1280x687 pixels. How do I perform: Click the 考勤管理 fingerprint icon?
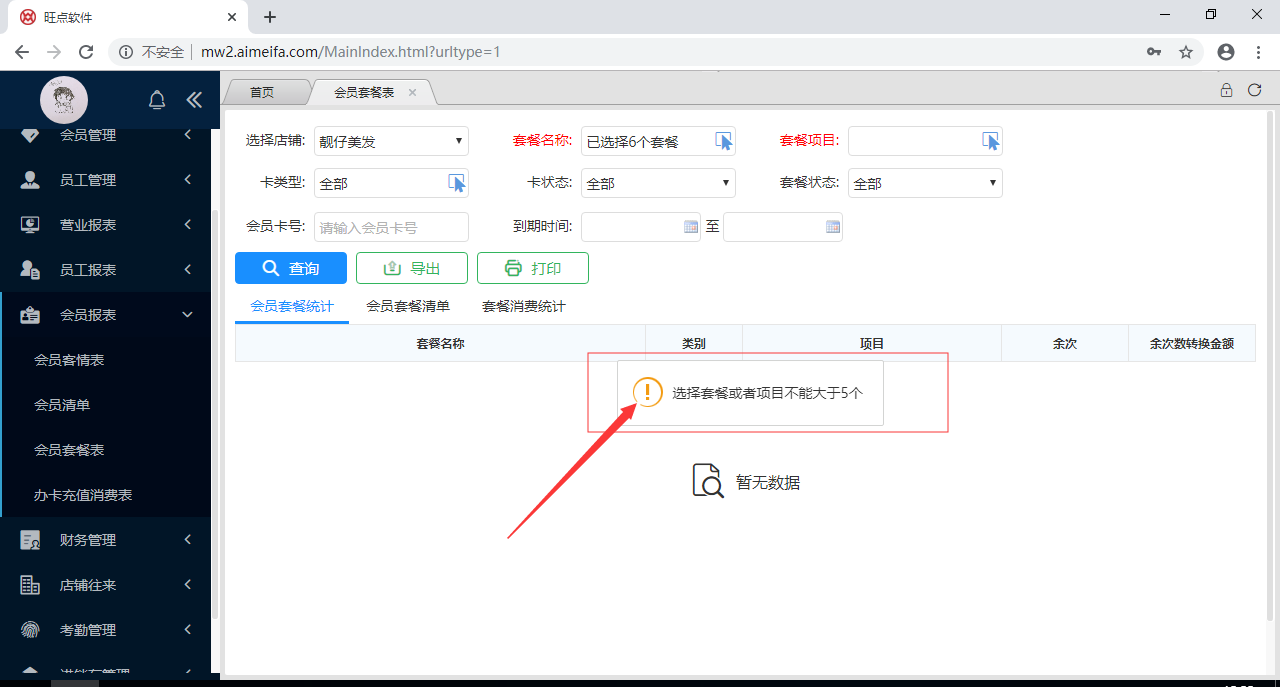point(30,630)
